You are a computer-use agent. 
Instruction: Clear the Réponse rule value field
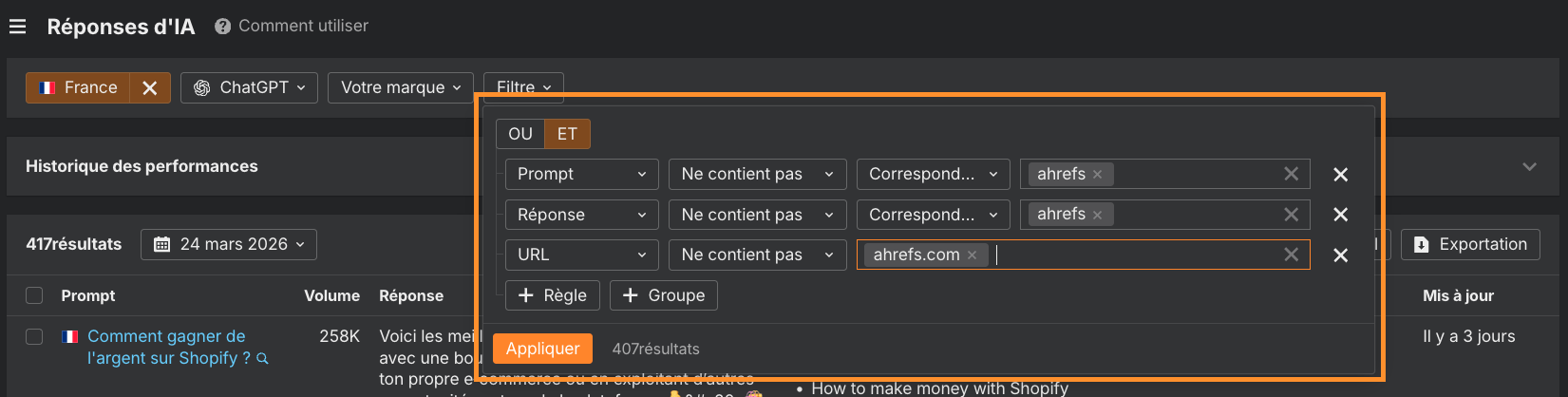1291,215
